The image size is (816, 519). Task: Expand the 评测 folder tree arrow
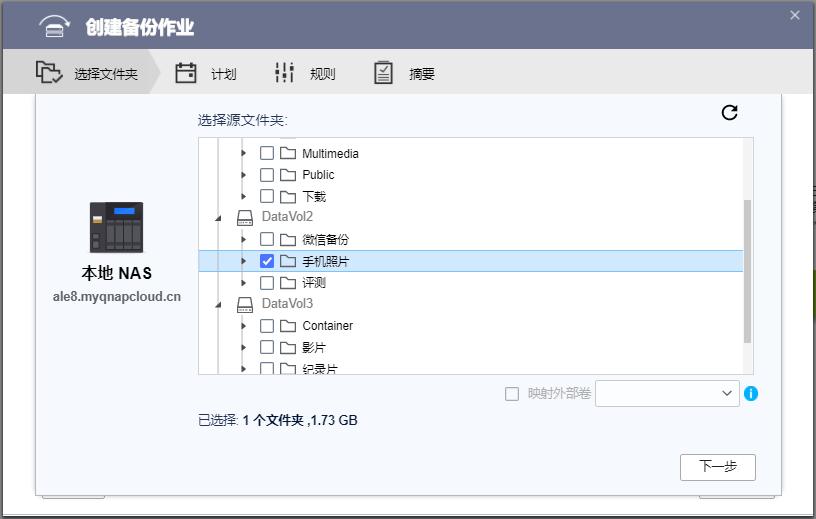(243, 283)
